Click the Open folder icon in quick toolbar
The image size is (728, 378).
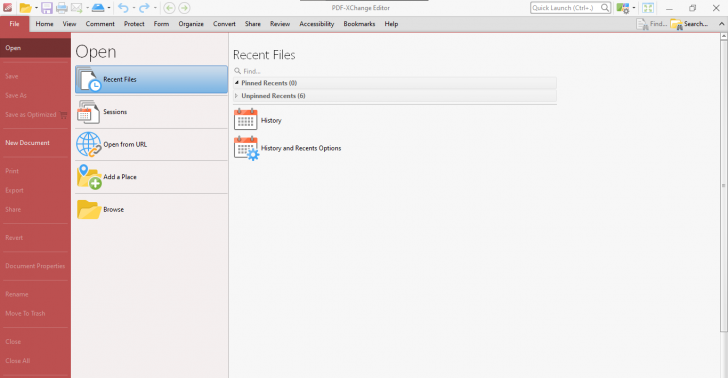click(26, 8)
